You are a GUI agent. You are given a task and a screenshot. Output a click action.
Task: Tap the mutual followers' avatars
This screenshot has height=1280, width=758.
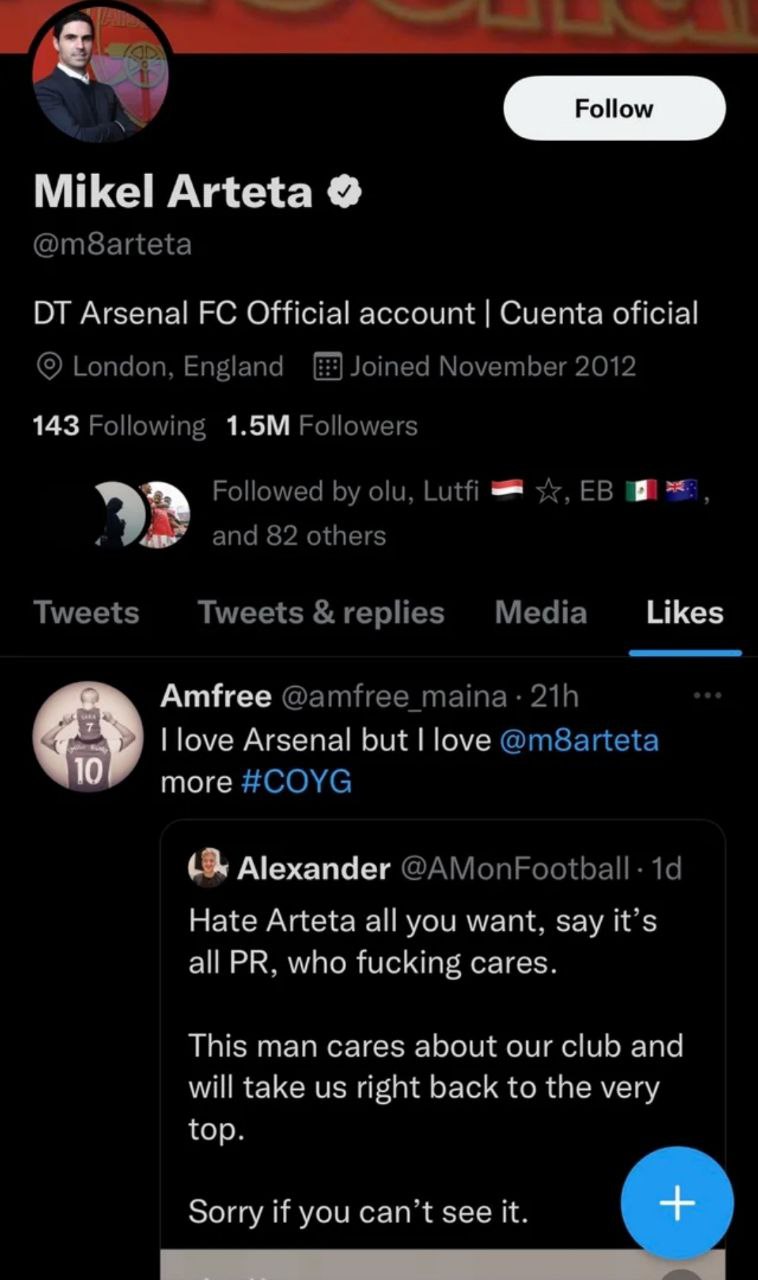(142, 514)
